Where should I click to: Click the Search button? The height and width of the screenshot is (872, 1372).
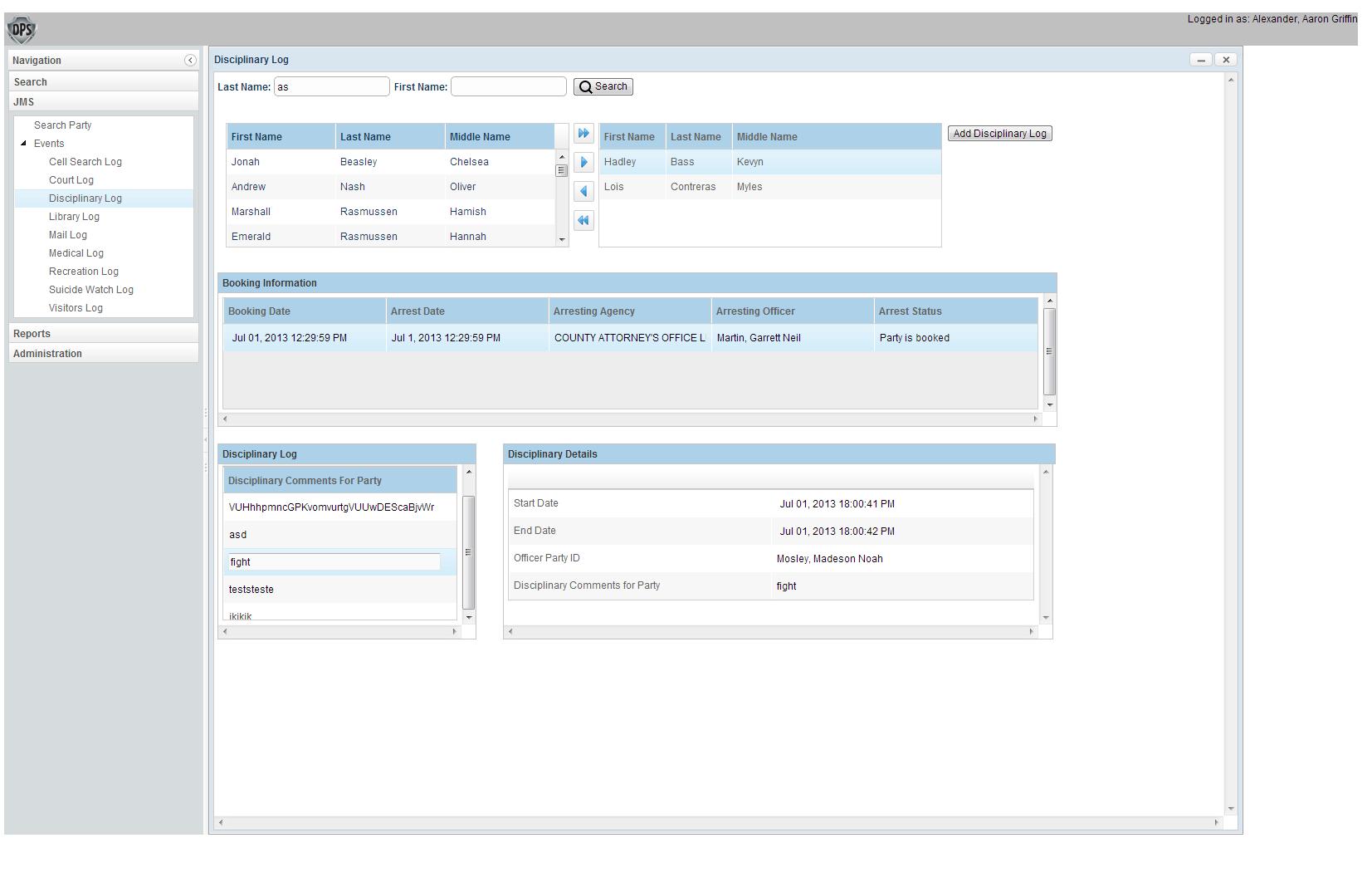pos(603,86)
